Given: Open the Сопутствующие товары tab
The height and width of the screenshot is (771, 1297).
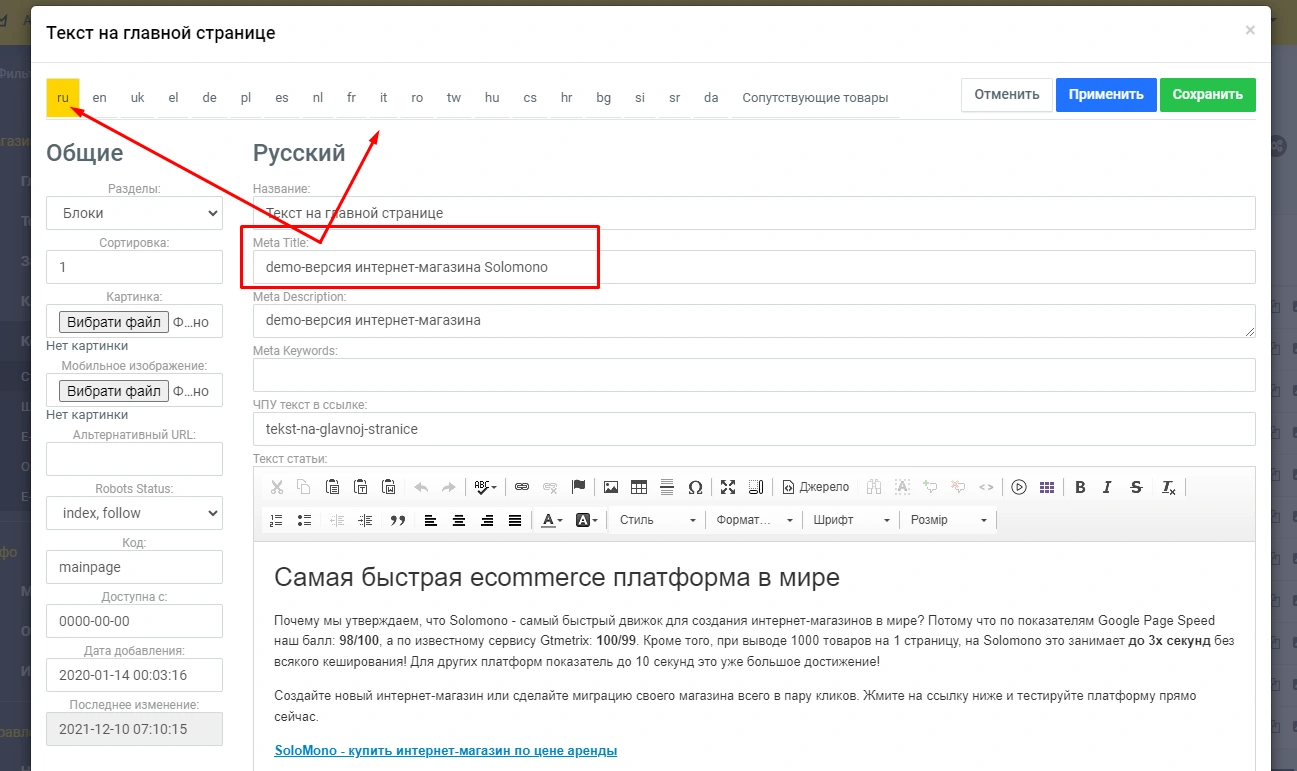Looking at the screenshot, I should click(814, 98).
